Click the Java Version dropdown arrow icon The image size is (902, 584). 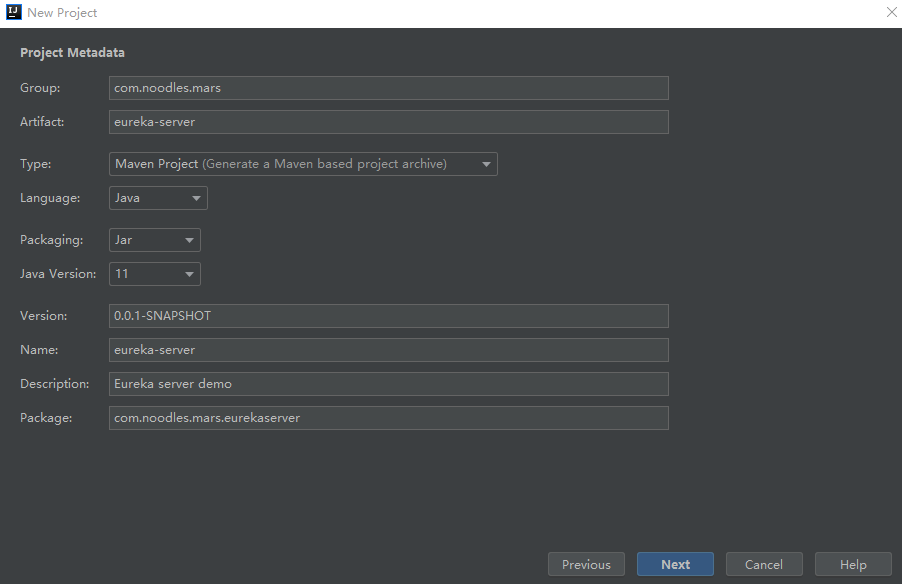tap(189, 274)
